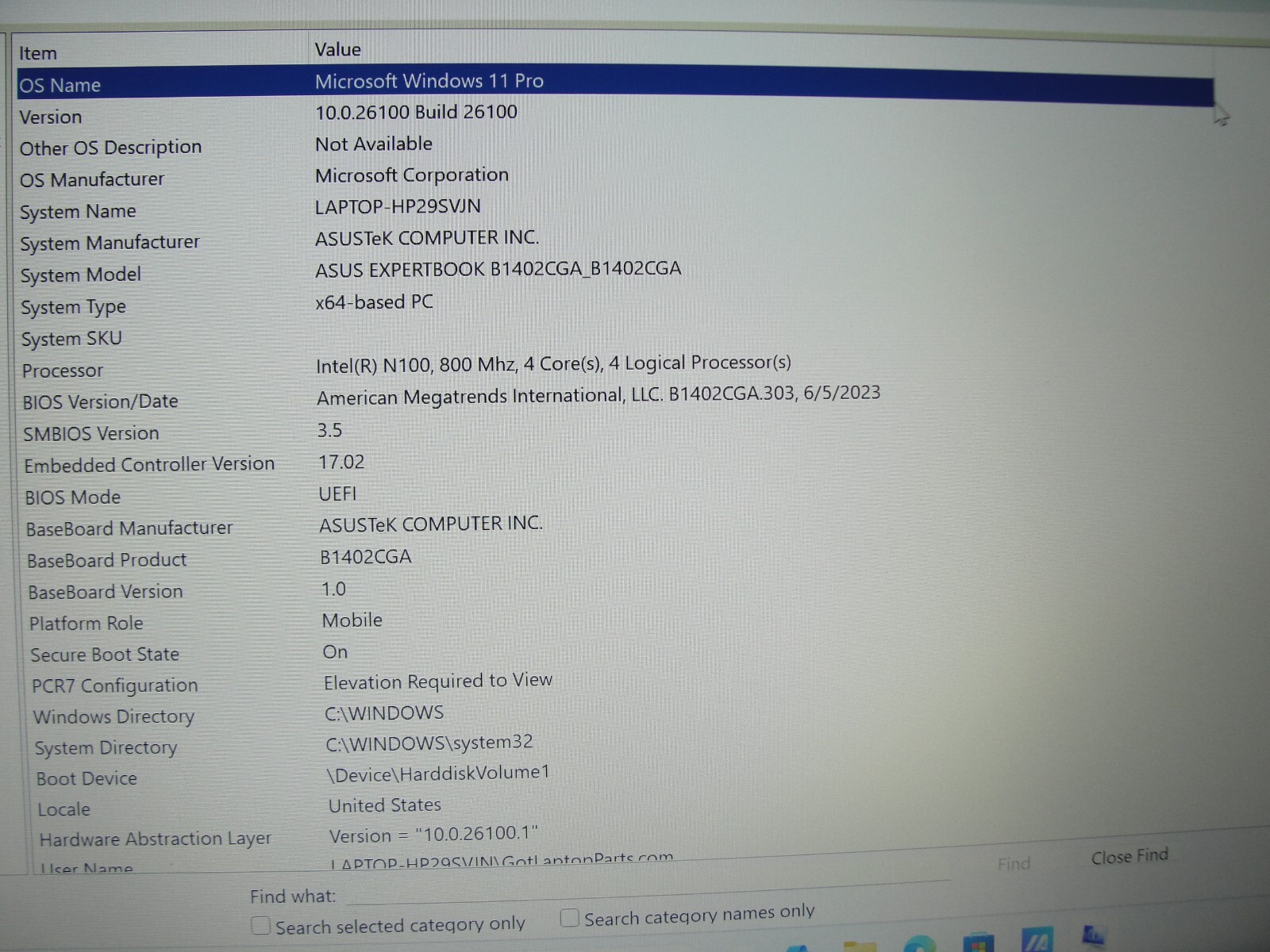Click the System Information taskbar icon
1270x952 pixels.
click(1094, 937)
